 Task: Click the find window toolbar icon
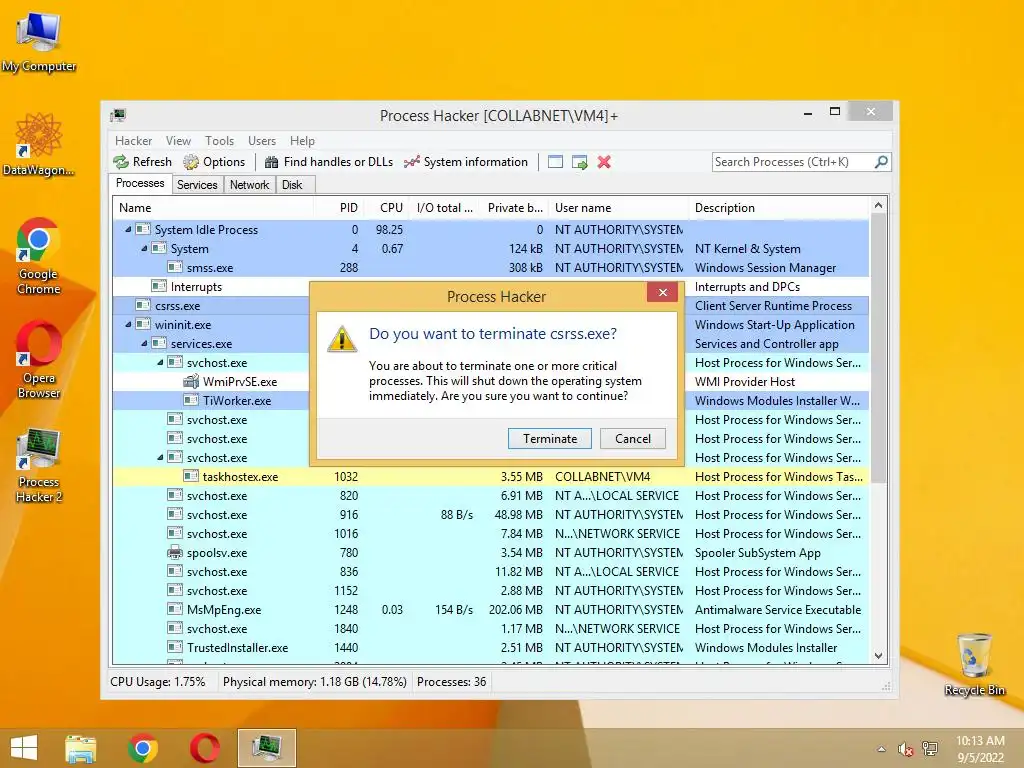point(555,162)
